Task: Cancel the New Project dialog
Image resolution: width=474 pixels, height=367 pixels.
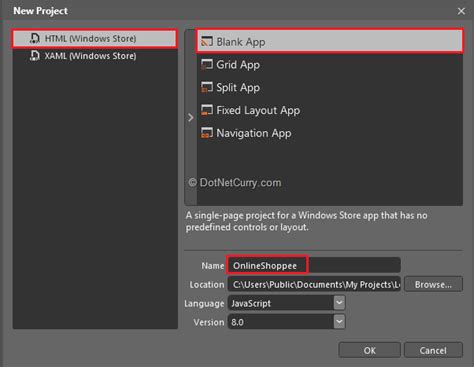Action: 433,350
